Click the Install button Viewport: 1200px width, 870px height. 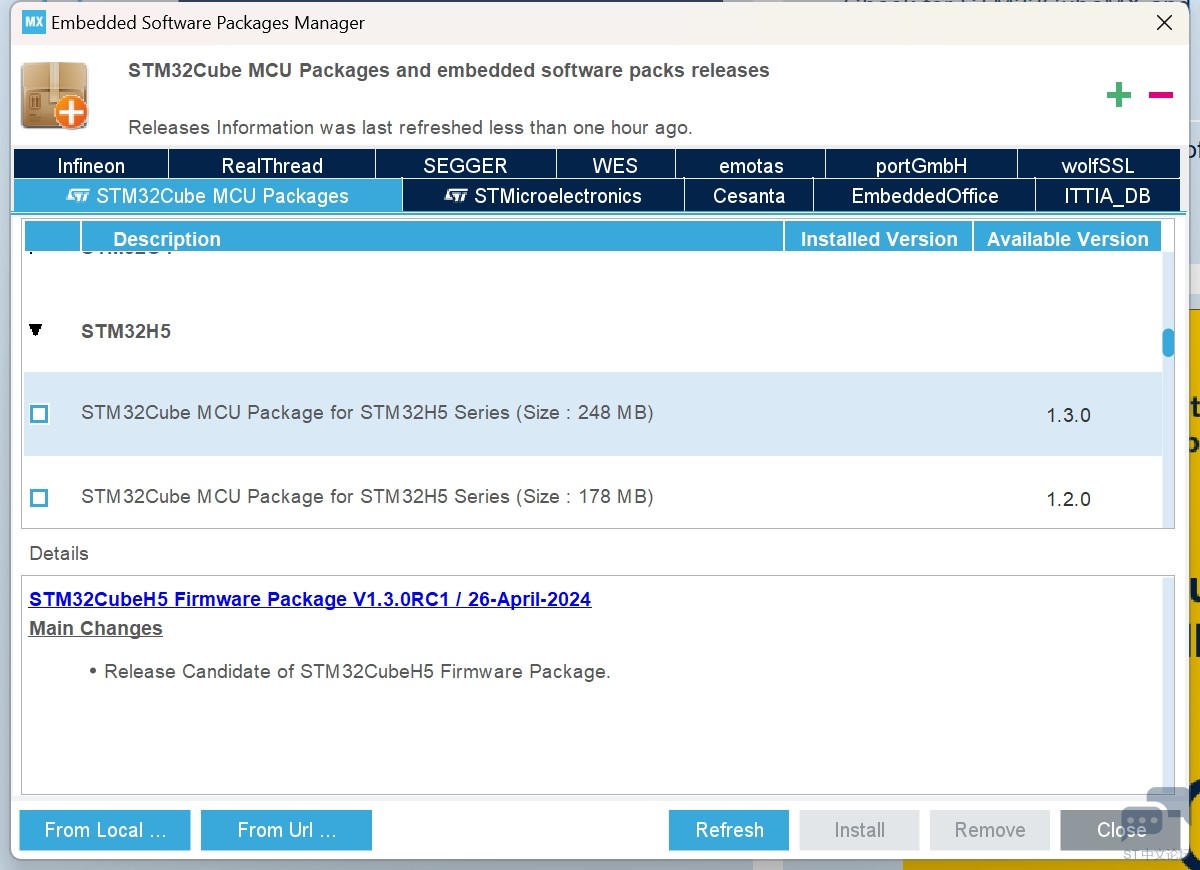[859, 830]
